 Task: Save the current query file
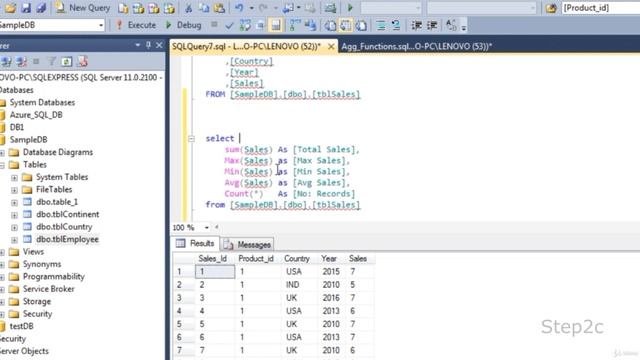(x=26, y=8)
